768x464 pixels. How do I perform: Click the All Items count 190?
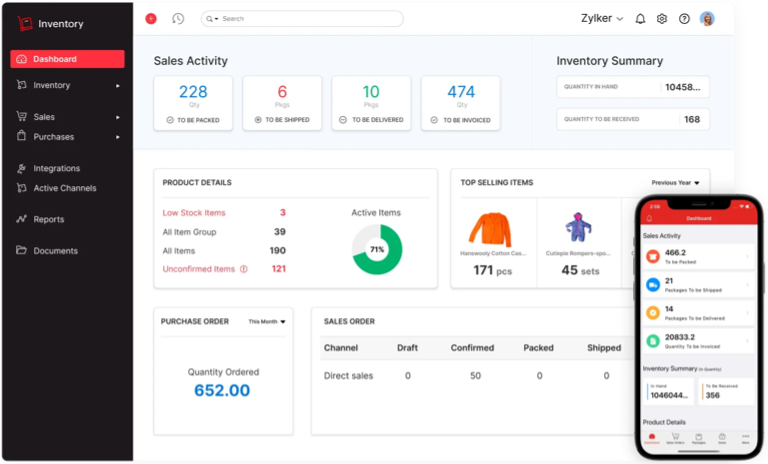click(278, 250)
